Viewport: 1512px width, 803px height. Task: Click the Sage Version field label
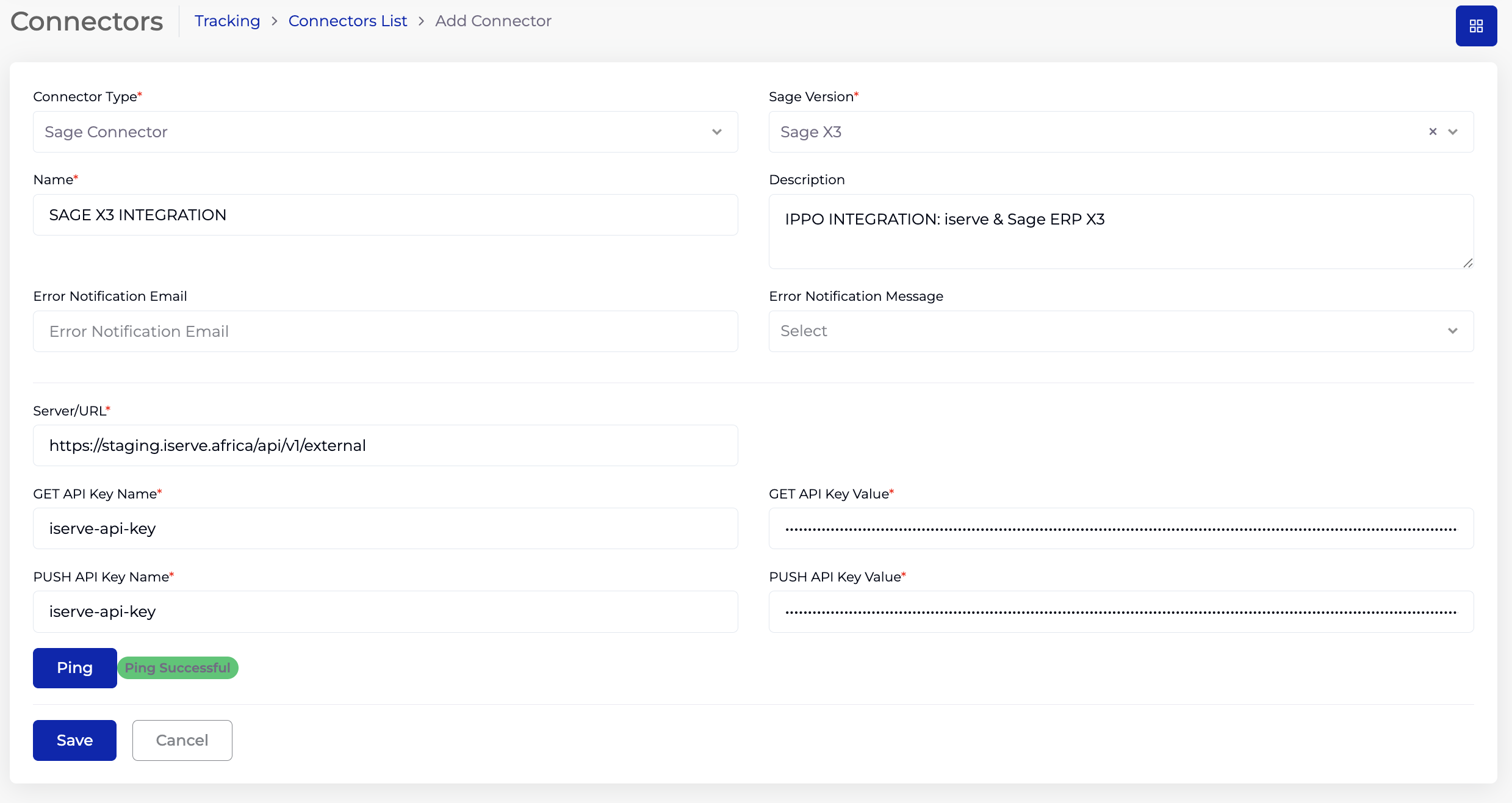813,96
